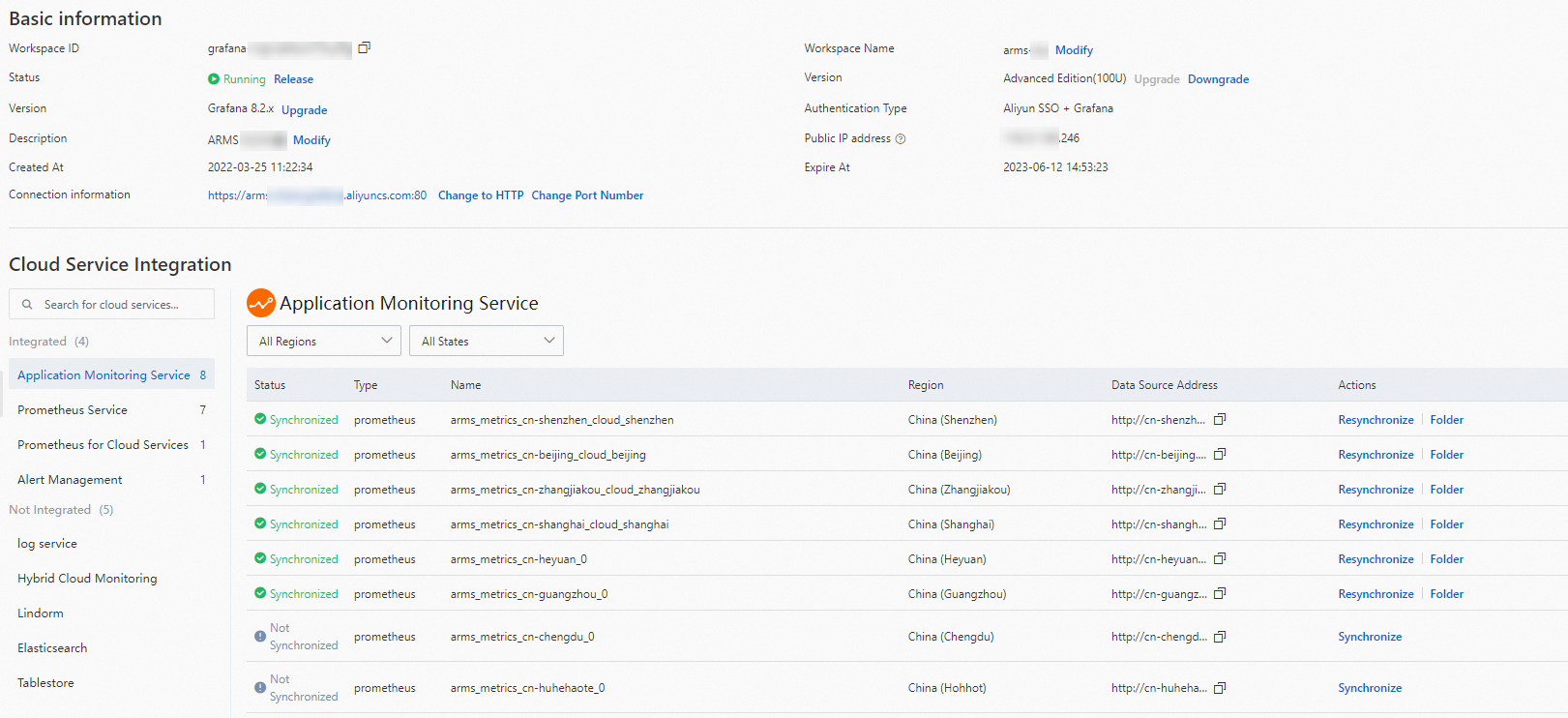The image size is (1568, 718).
Task: Click the Data Source Address column header
Action: [1165, 385]
